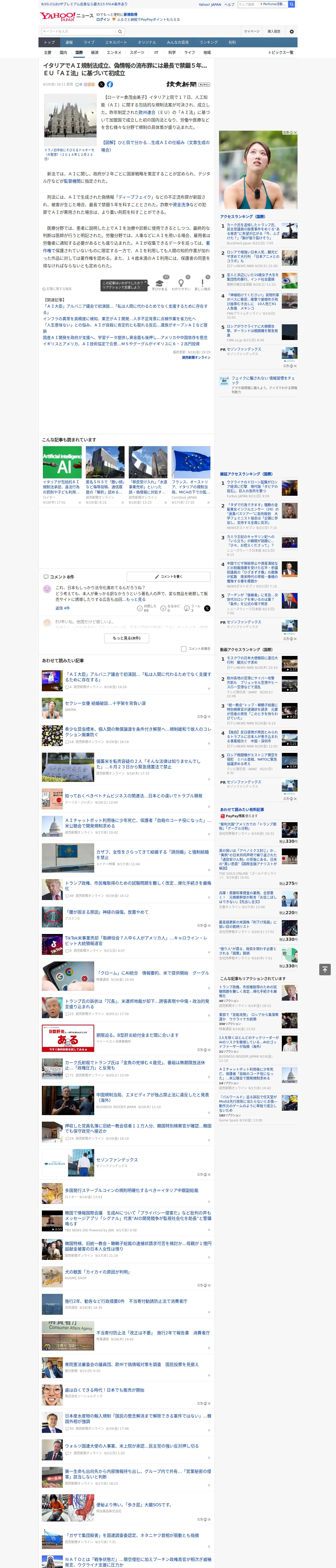Select the 国内 category tab

(x=63, y=53)
